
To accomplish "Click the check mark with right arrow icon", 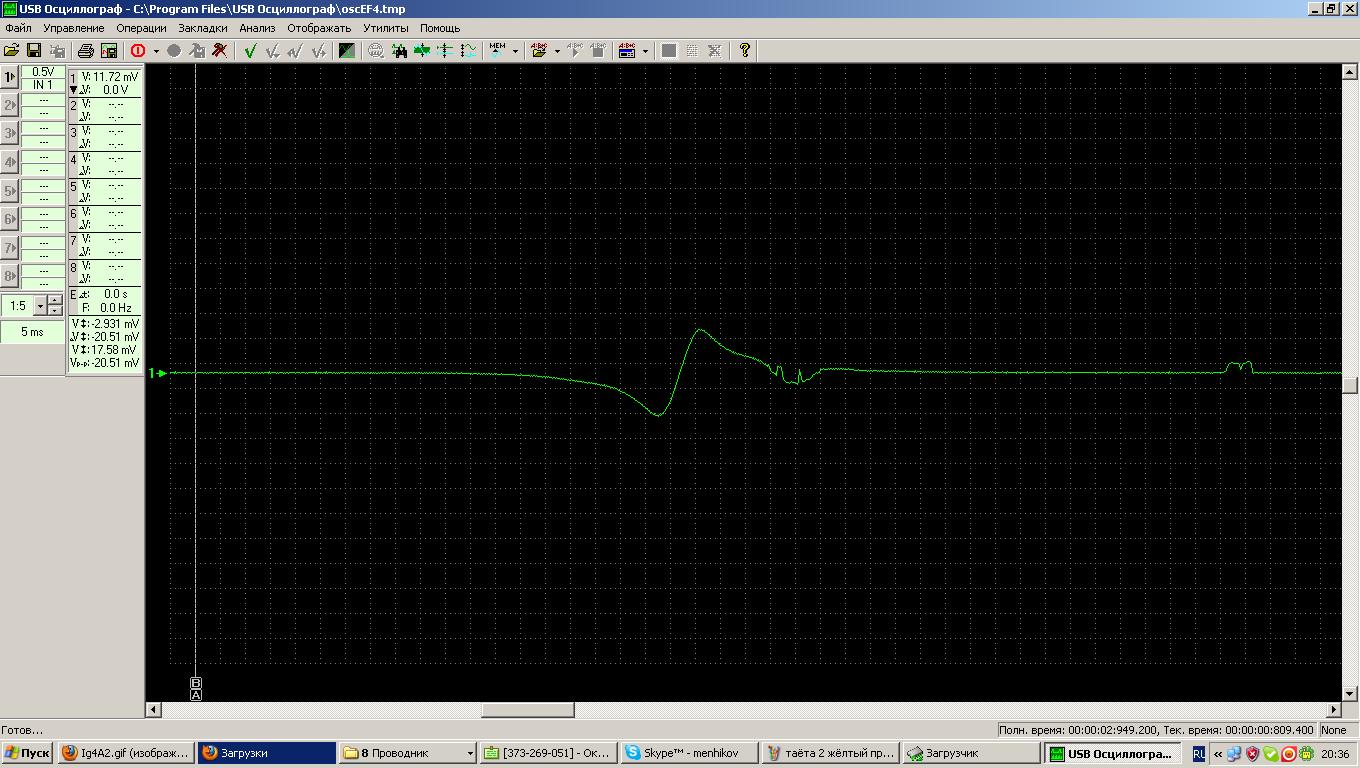I will pyautogui.click(x=318, y=50).
